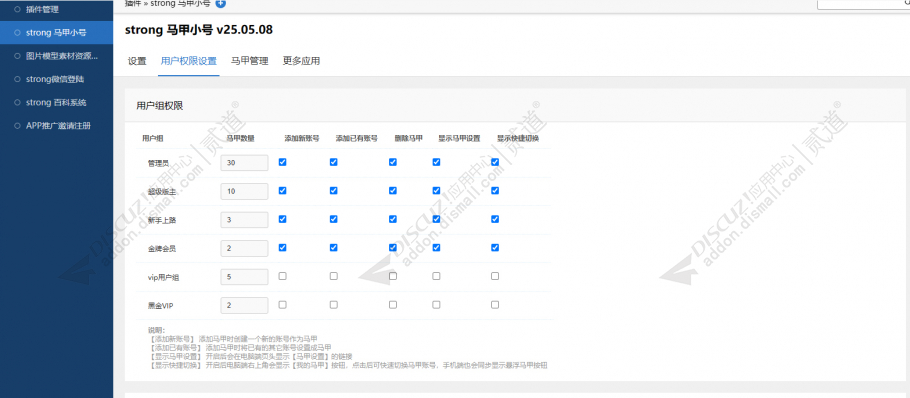Screen dimensions: 910x398
Task: Enable 添加新账号 for 黑金VIP
Action: [x=283, y=305]
